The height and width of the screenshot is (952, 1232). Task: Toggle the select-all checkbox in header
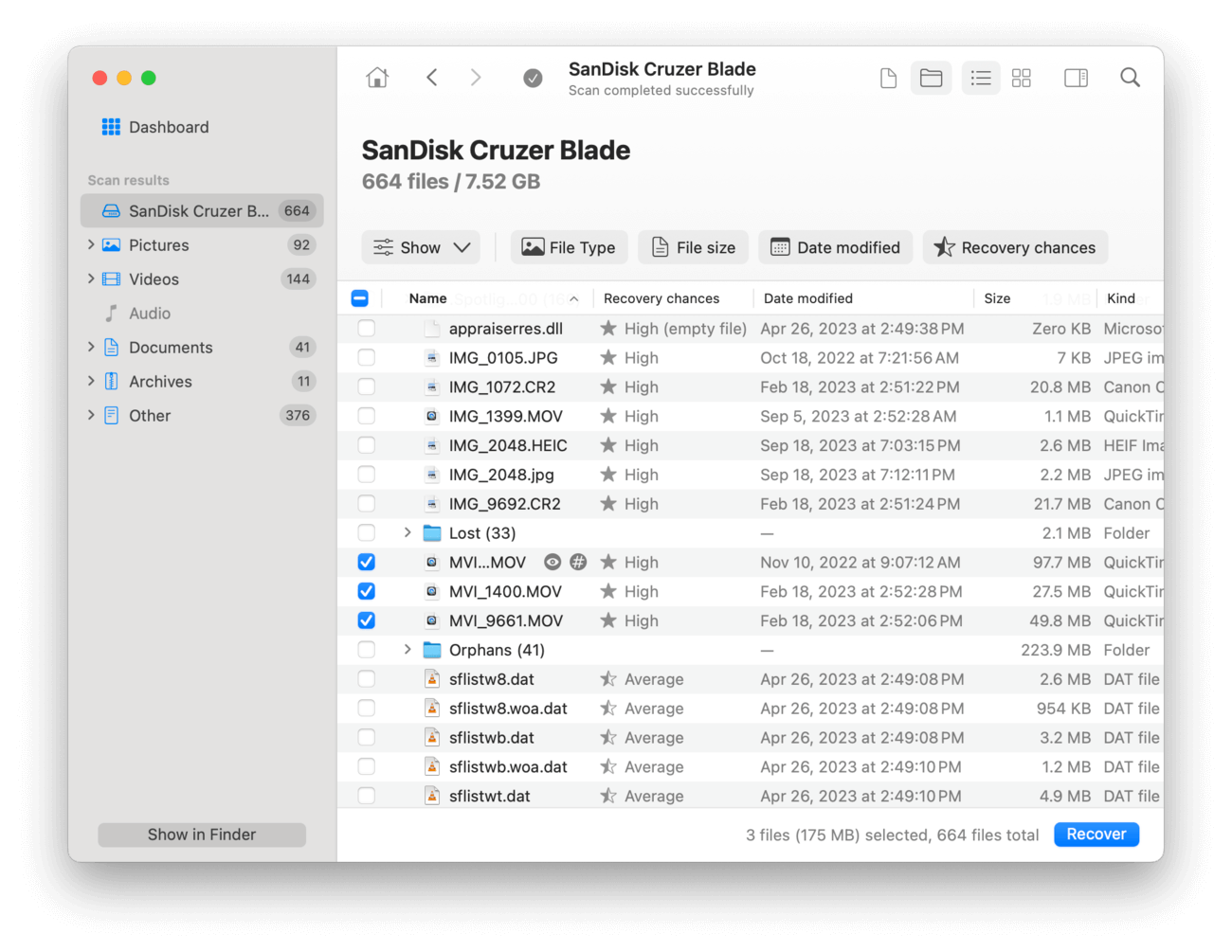coord(360,298)
